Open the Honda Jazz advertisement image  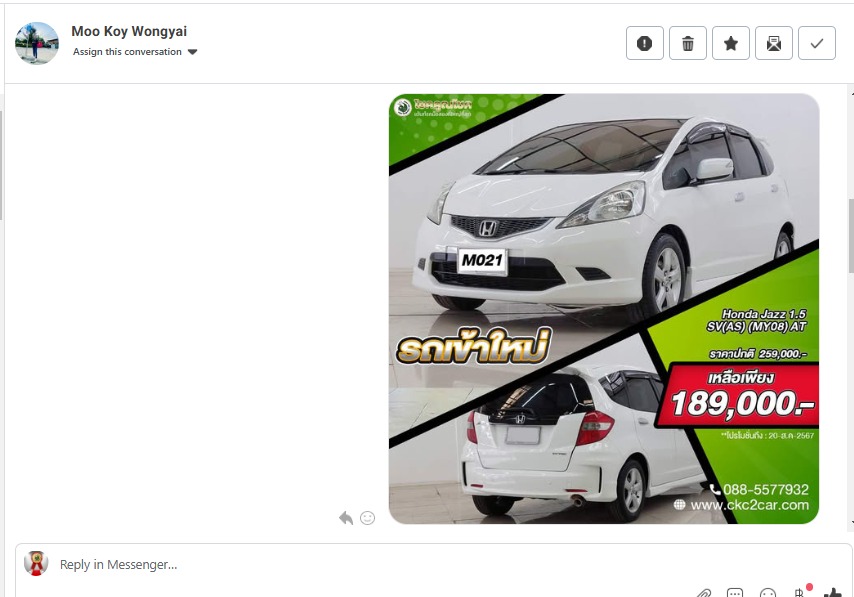tap(603, 309)
